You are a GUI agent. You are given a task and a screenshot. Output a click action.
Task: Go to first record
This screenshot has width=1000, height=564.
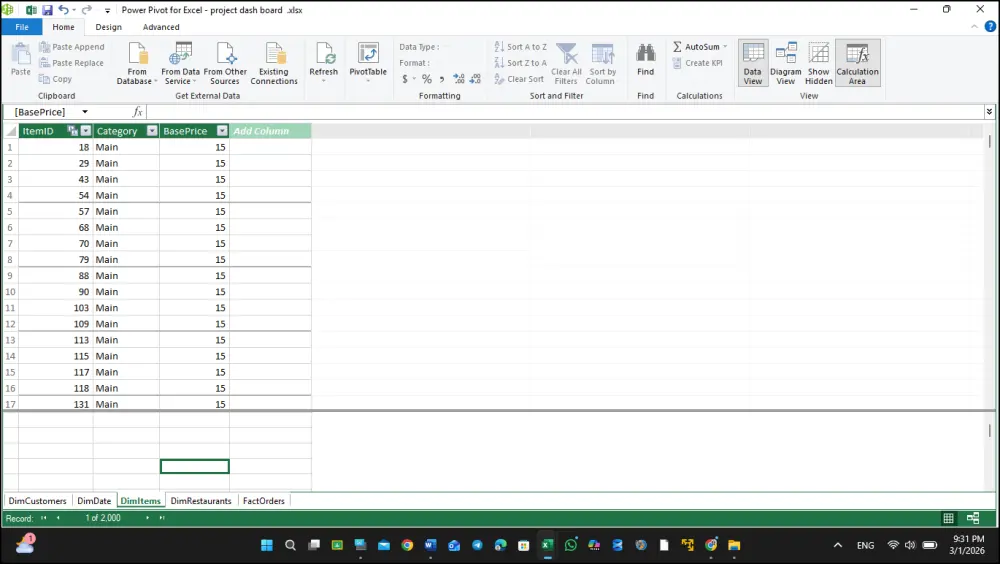pos(43,518)
